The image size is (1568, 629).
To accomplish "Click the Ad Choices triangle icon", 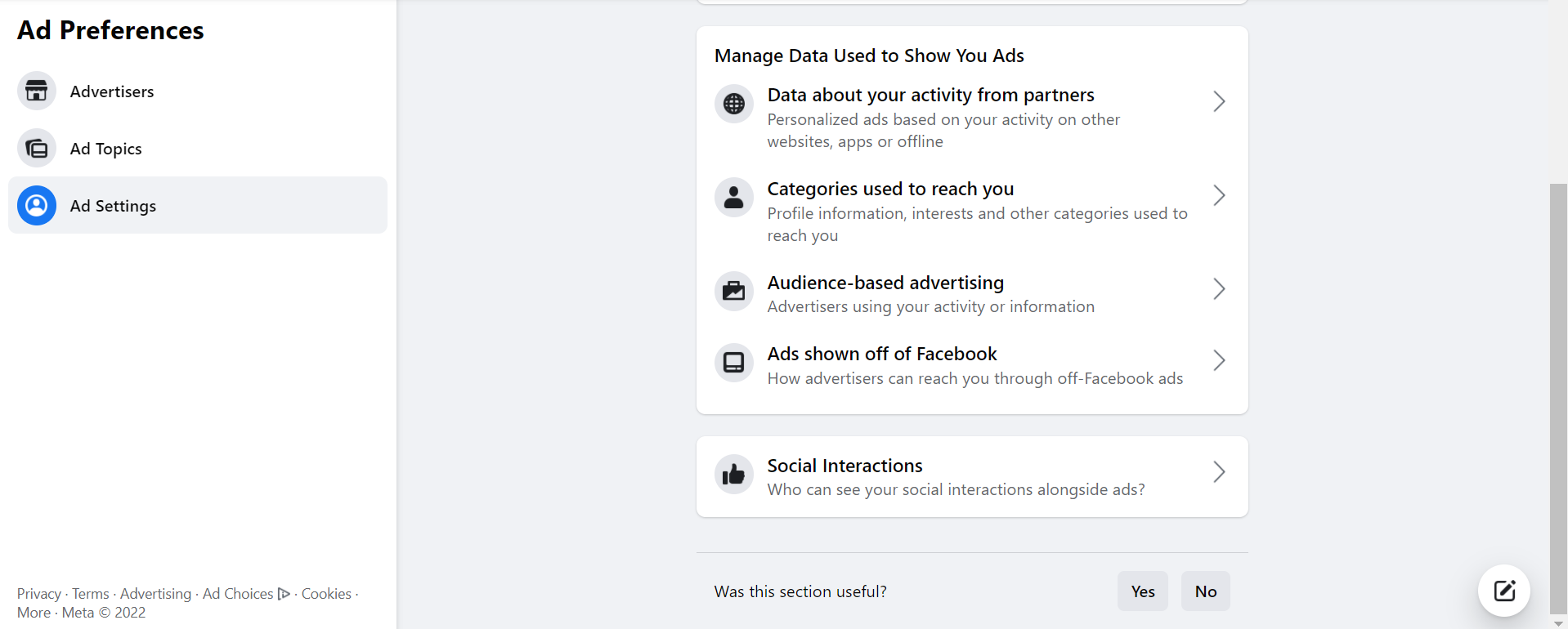I will pos(284,594).
